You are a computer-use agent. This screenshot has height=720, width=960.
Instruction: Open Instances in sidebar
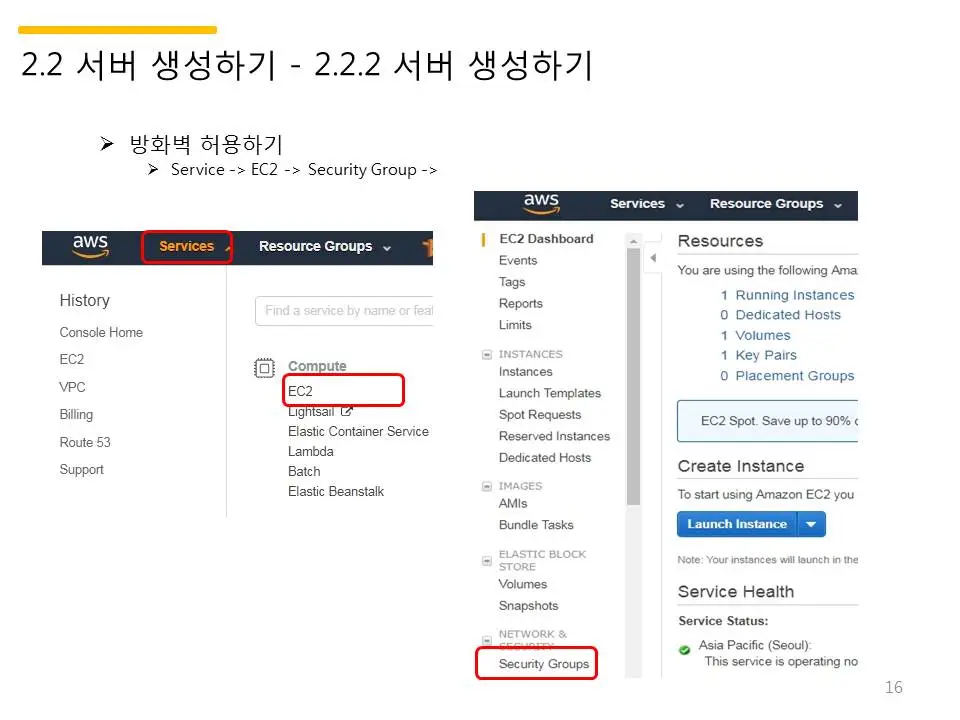525,372
